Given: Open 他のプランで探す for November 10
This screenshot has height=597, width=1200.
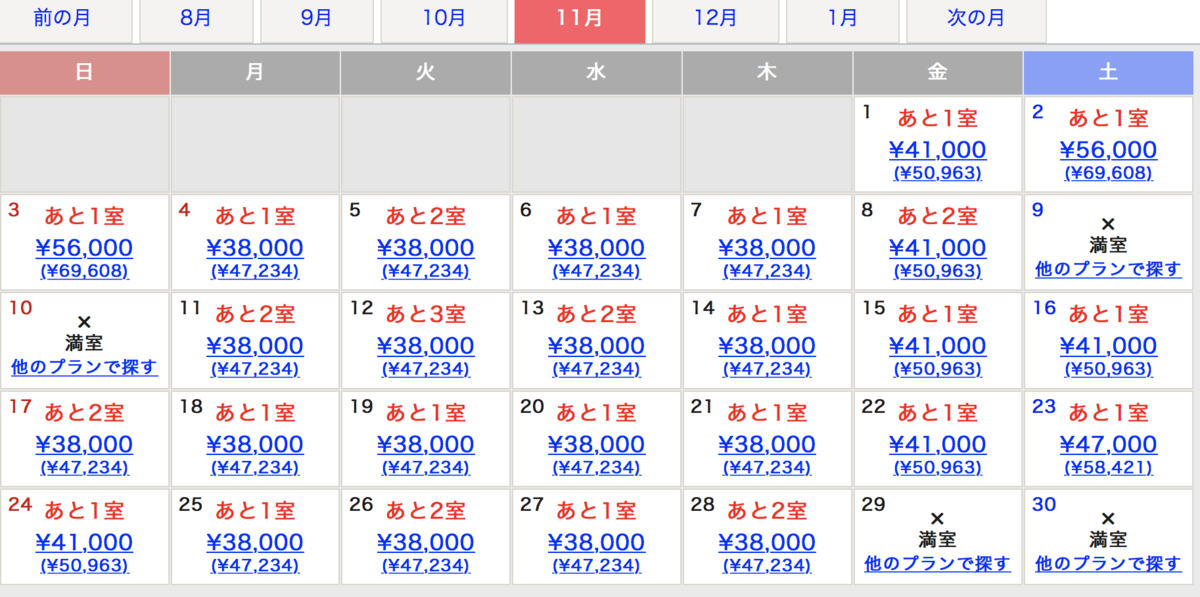Looking at the screenshot, I should point(84,367).
